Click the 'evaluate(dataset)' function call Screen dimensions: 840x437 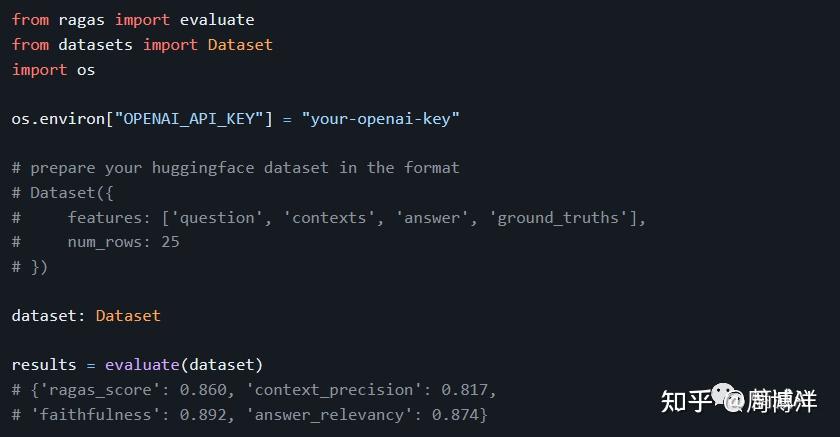[184, 364]
